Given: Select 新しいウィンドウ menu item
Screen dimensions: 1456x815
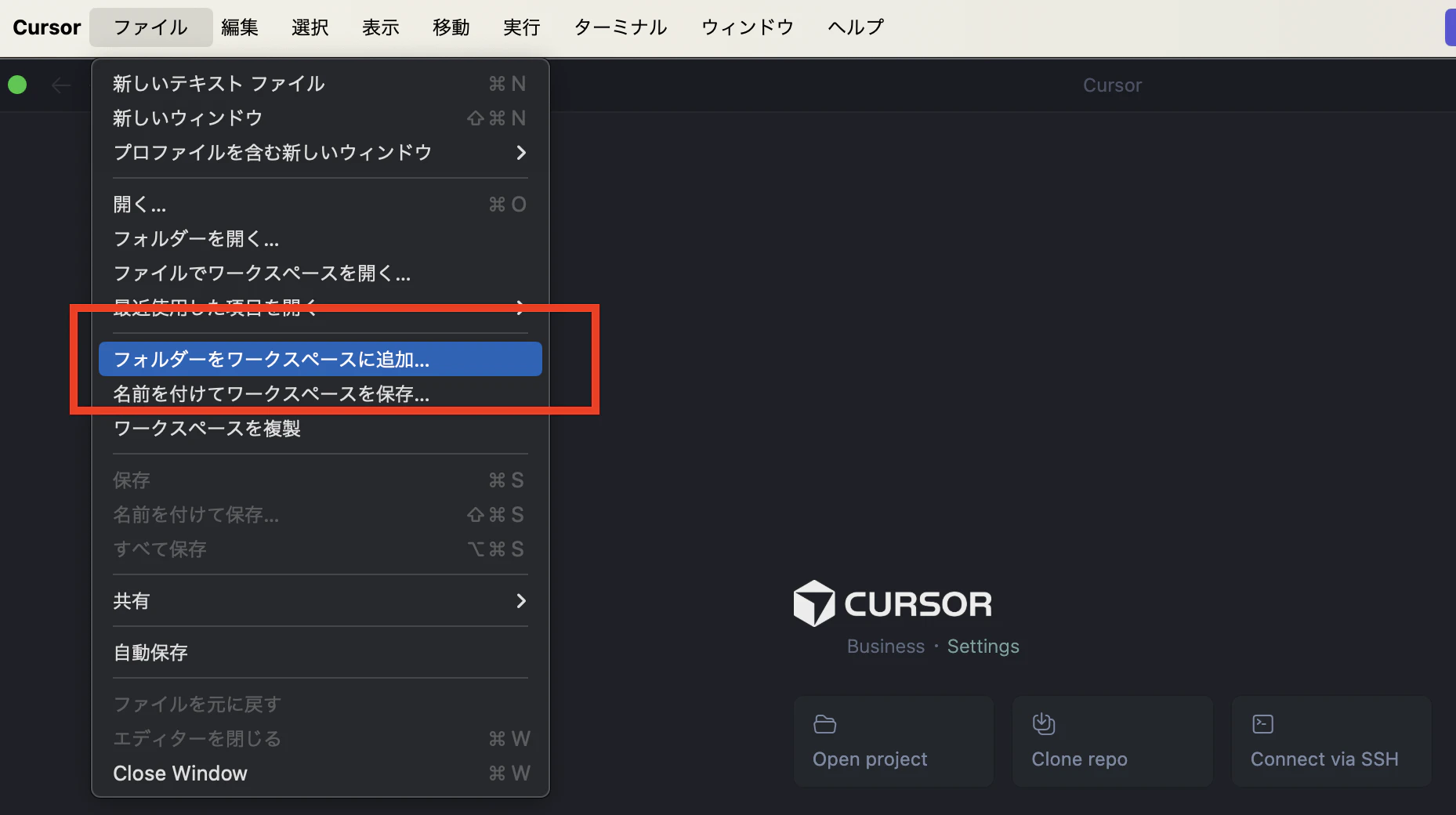Looking at the screenshot, I should [x=321, y=118].
